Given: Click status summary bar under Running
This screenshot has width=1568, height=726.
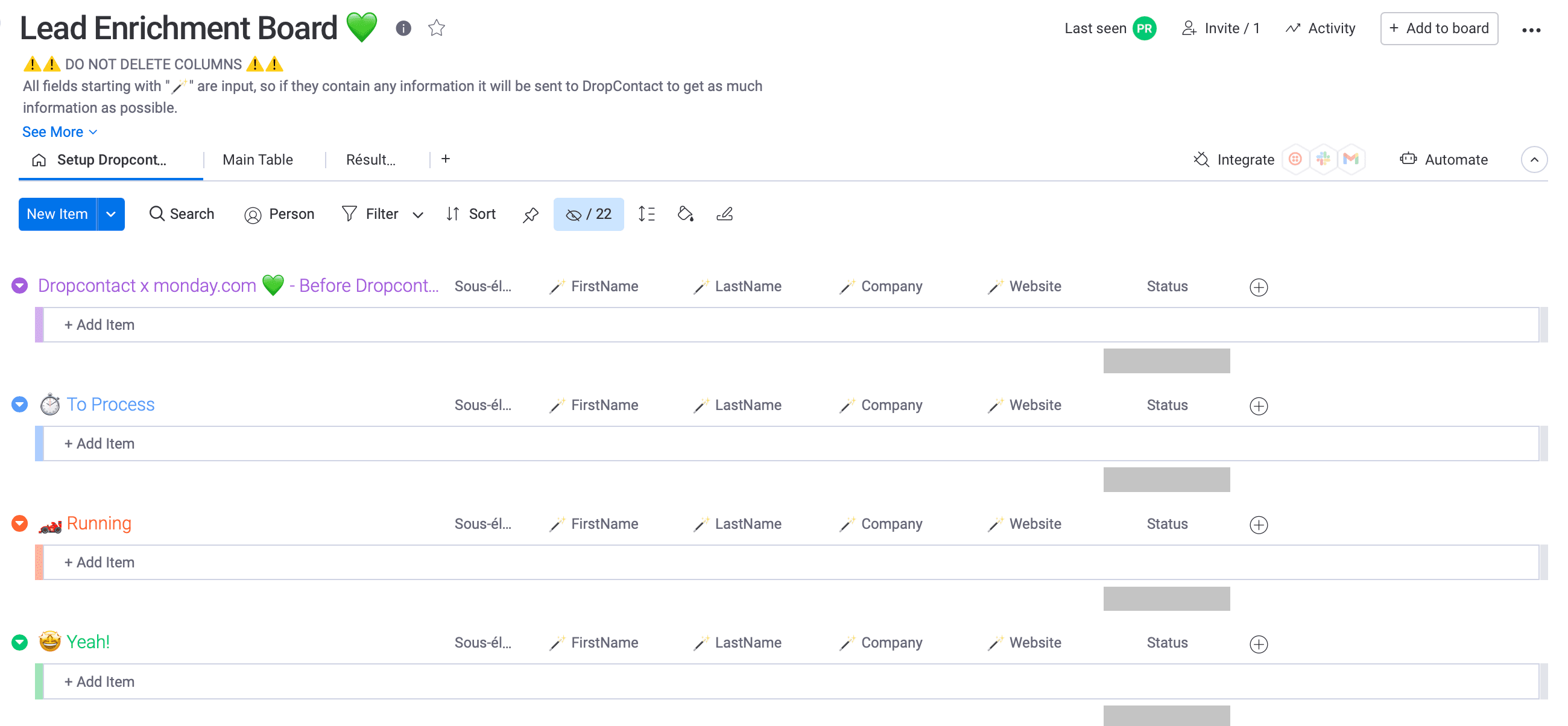Looking at the screenshot, I should pos(1166,599).
